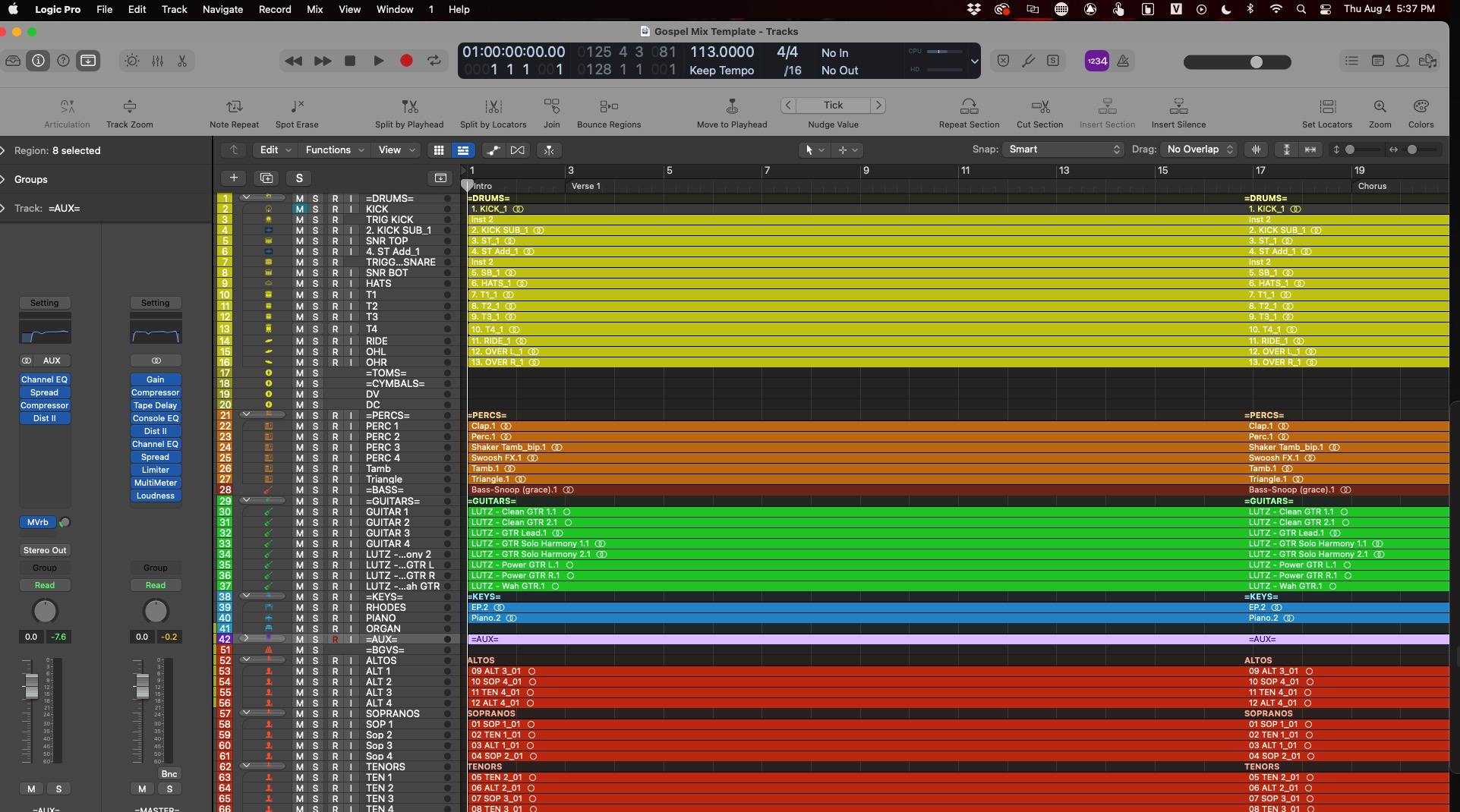
Task: Stop playback button
Action: 350,61
